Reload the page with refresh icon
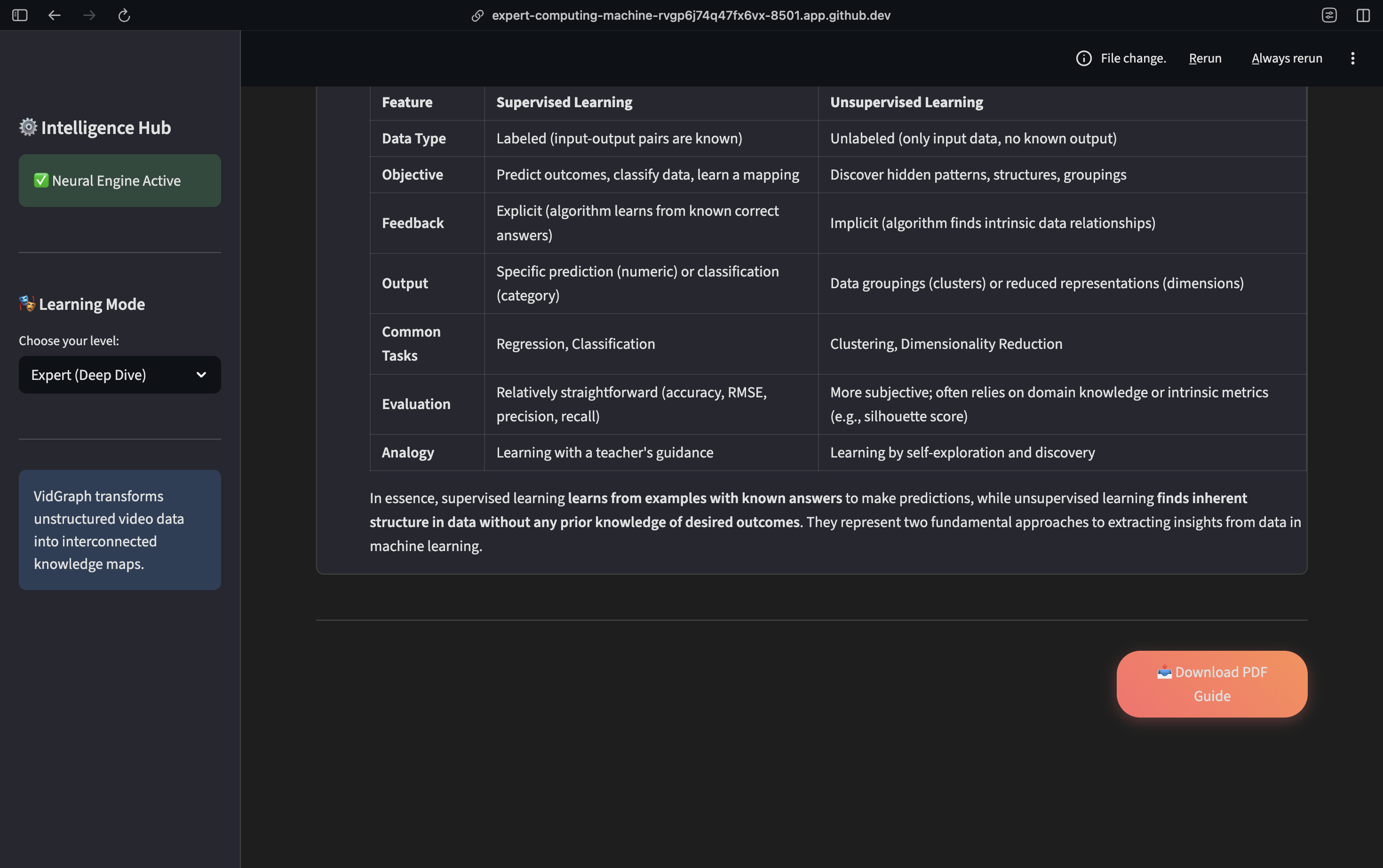 124,16
